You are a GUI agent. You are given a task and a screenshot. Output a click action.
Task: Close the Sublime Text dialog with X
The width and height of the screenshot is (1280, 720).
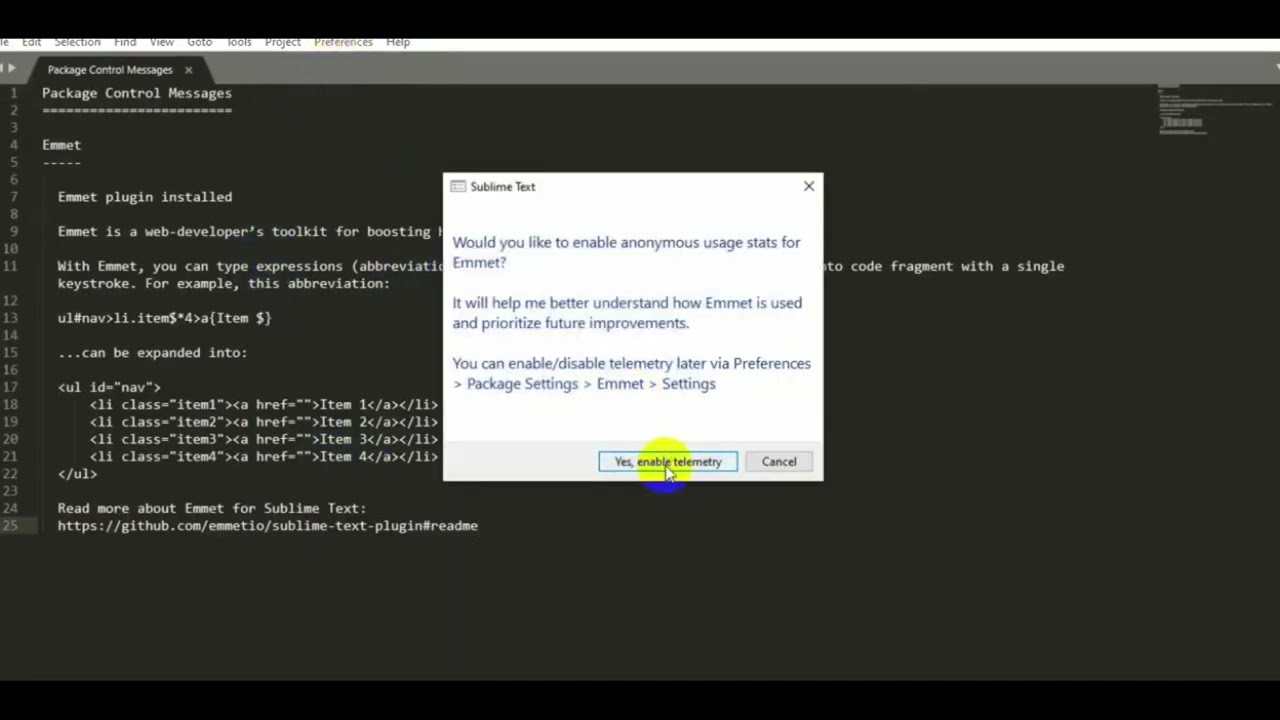pos(809,186)
